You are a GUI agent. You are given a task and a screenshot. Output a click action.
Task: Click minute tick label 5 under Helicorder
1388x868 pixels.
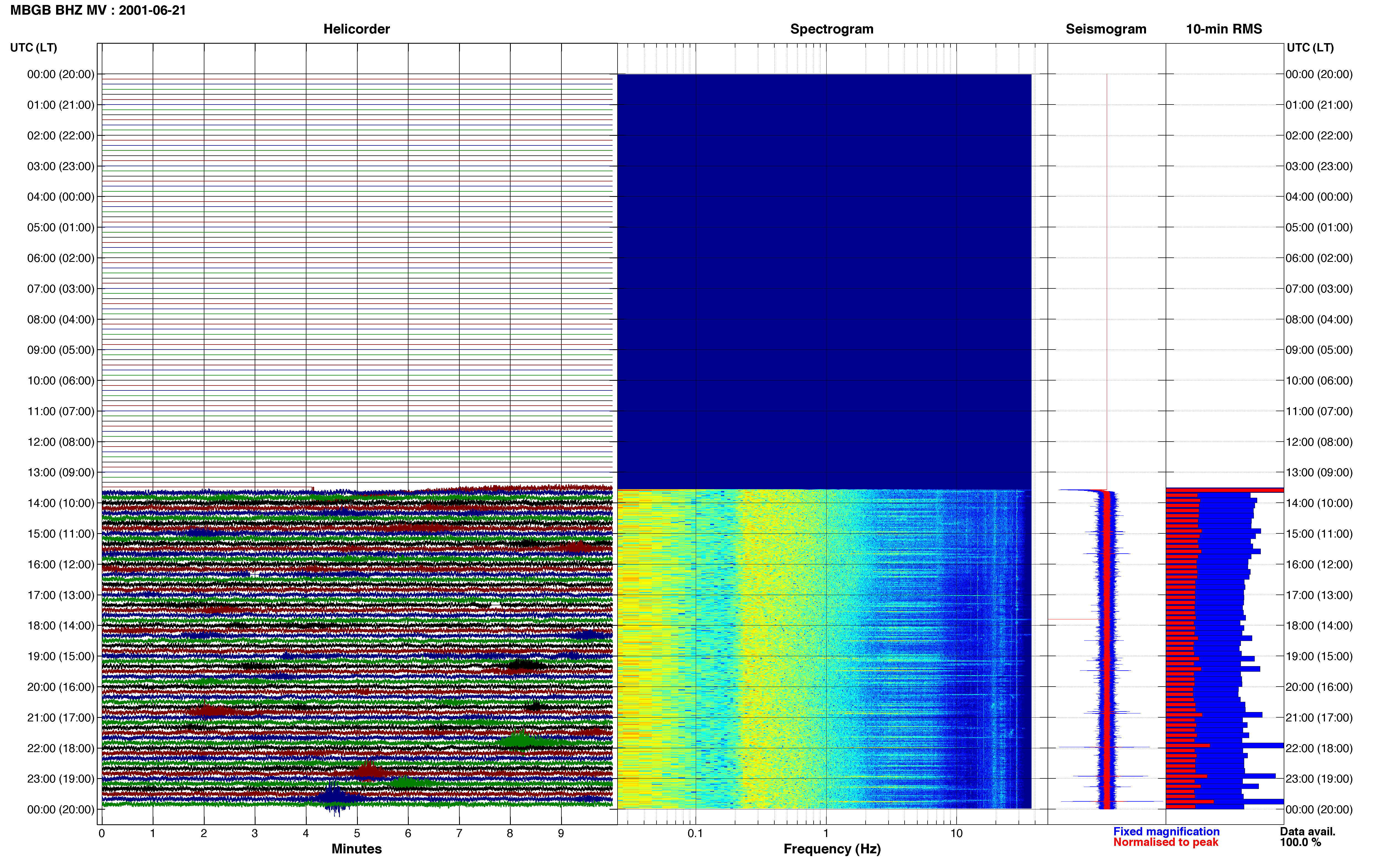click(357, 833)
